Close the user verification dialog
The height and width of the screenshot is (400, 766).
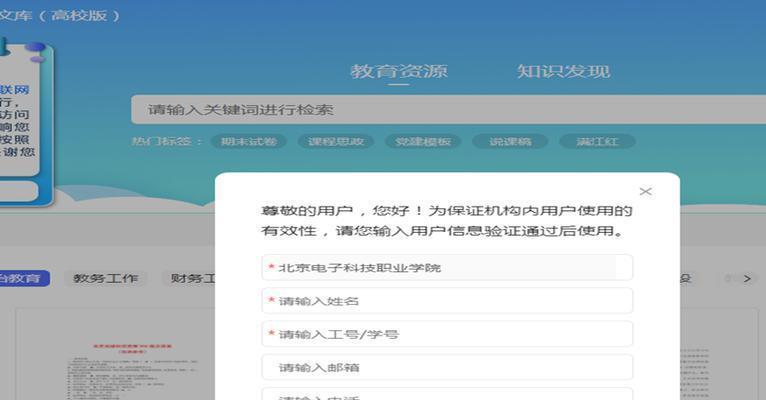[x=645, y=191]
